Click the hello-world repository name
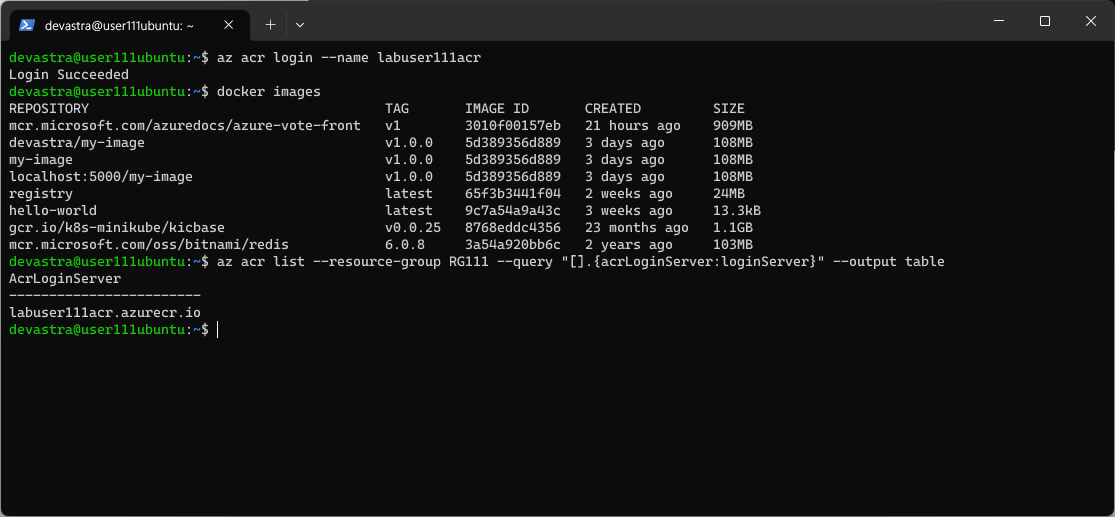 click(53, 211)
